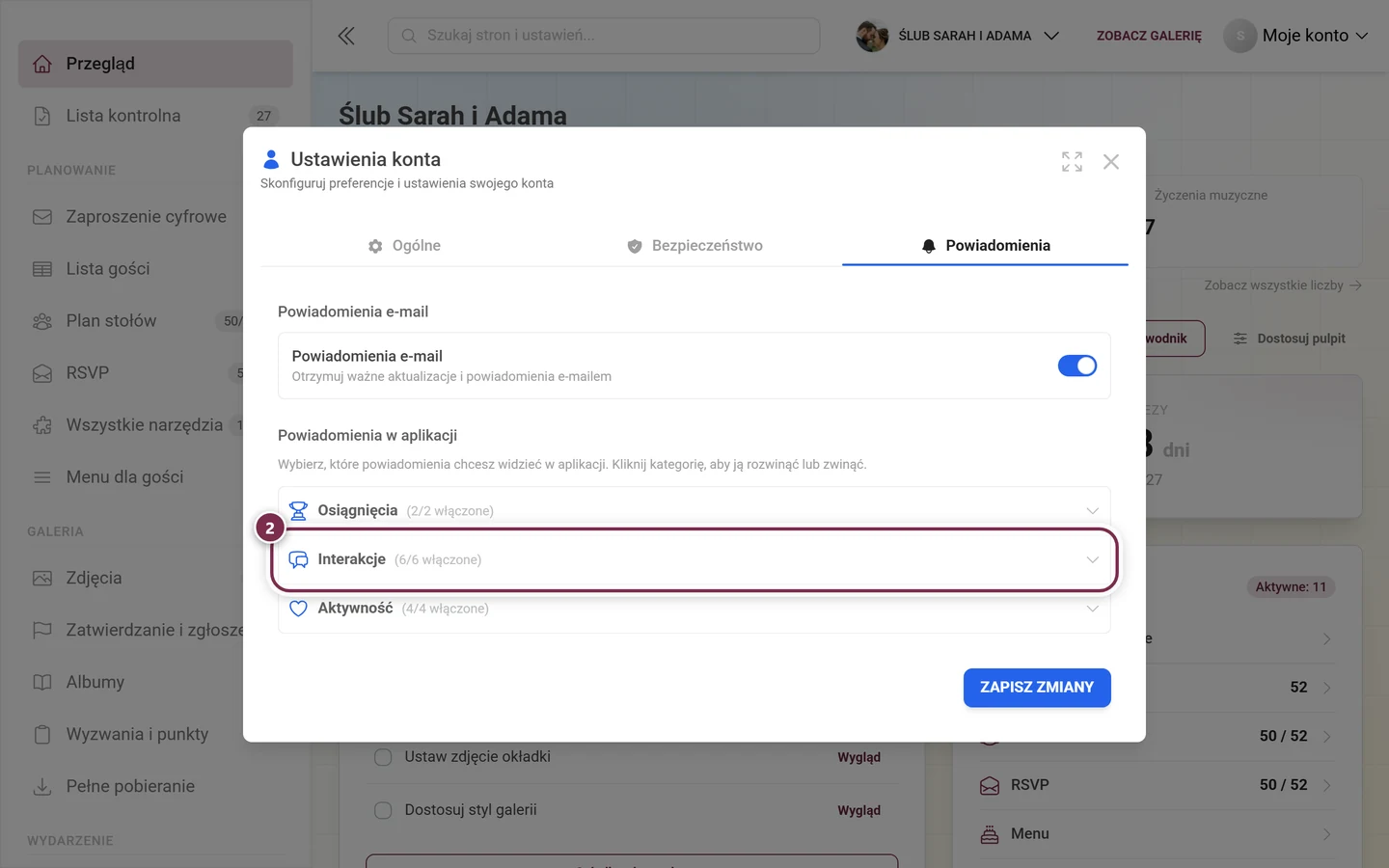The image size is (1389, 868).
Task: Click the people icon for Plan stołów
Action: point(42,321)
